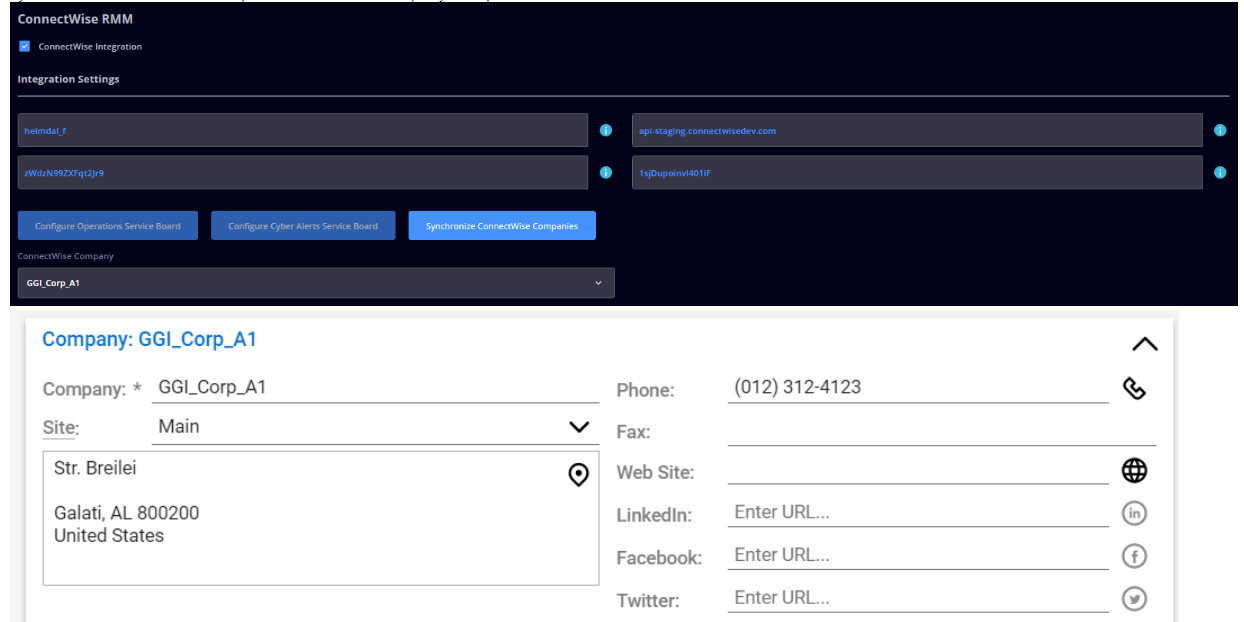Click the heimdal_f input field
This screenshot has width=1244, height=622.
point(303,130)
